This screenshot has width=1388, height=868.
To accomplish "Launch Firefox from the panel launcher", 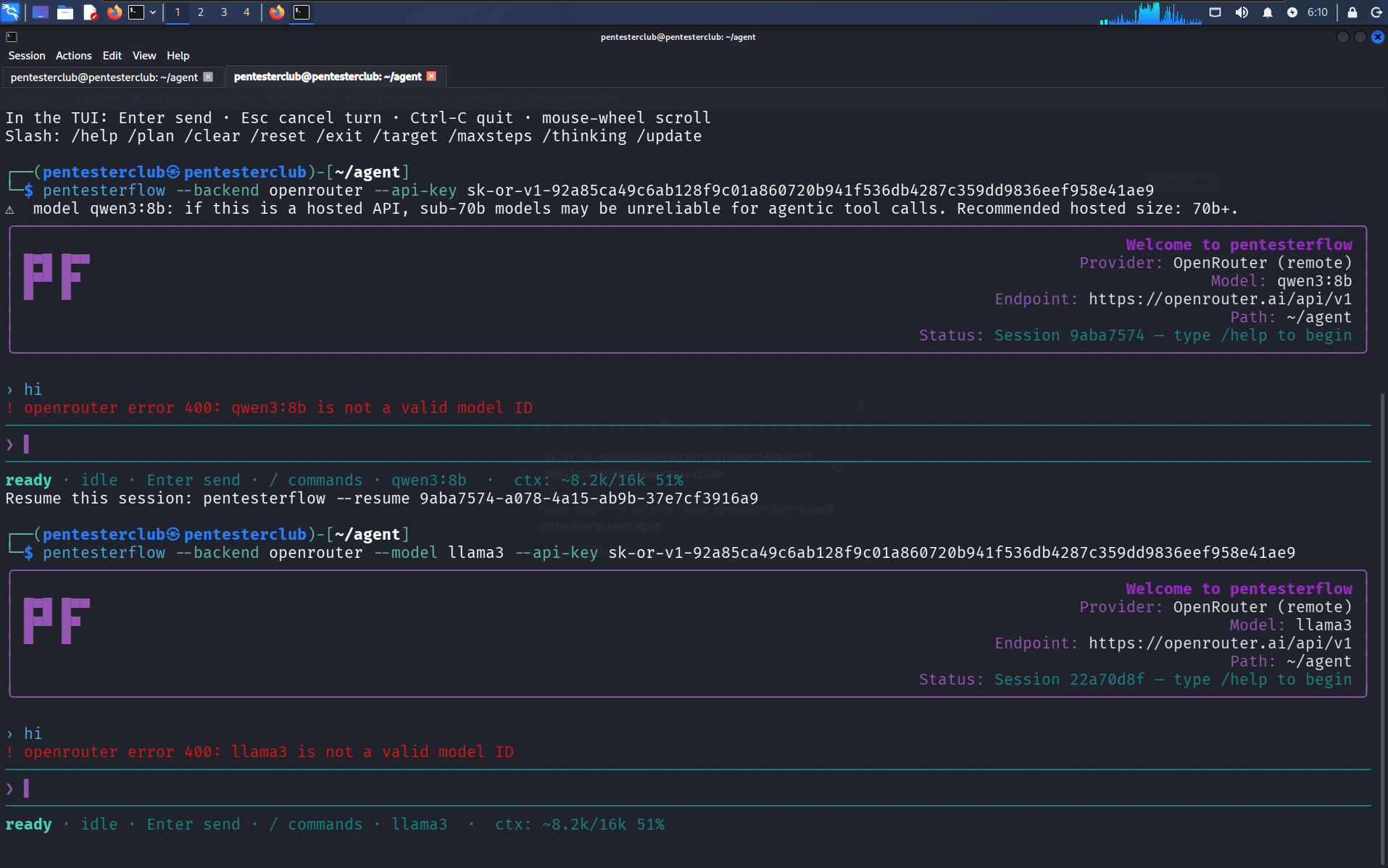I will coord(115,12).
